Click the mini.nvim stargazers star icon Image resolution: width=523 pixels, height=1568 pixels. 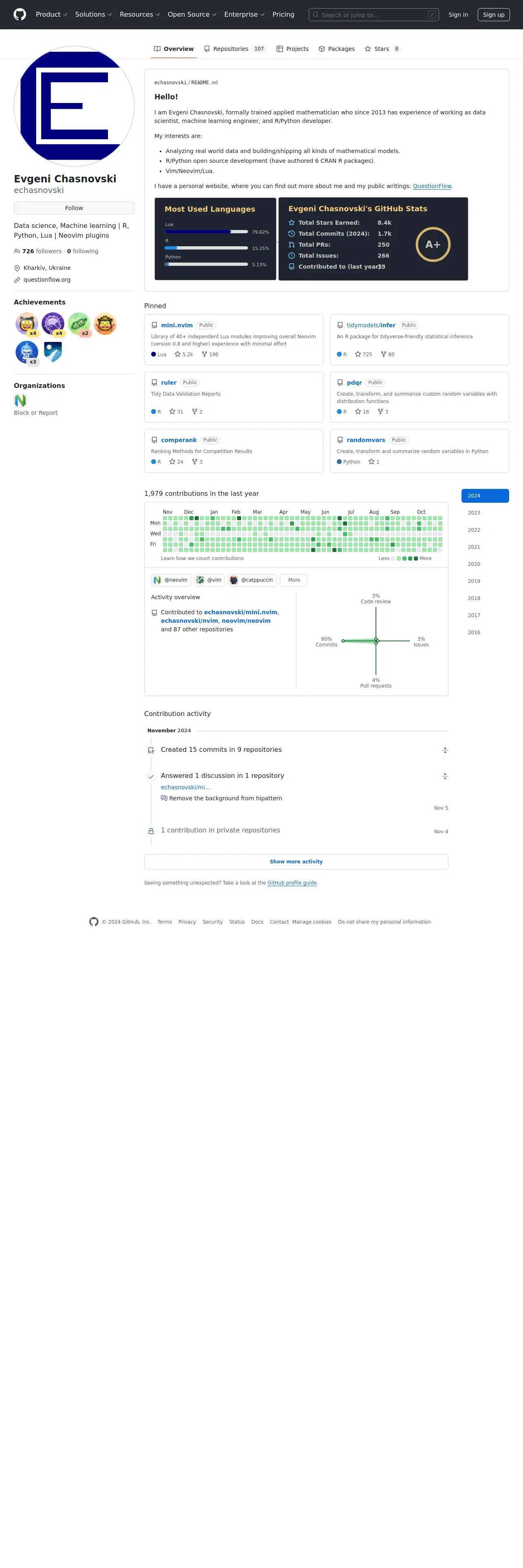(178, 354)
